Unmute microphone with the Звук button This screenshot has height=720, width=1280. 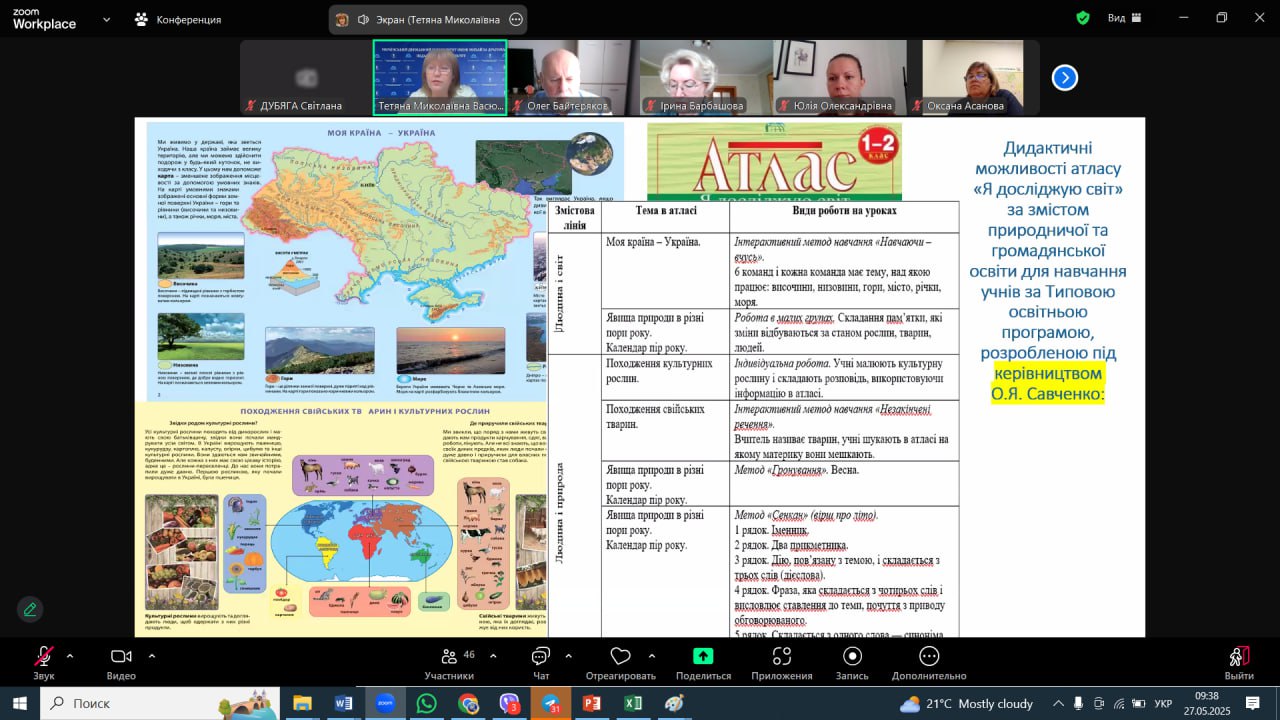[x=44, y=657]
